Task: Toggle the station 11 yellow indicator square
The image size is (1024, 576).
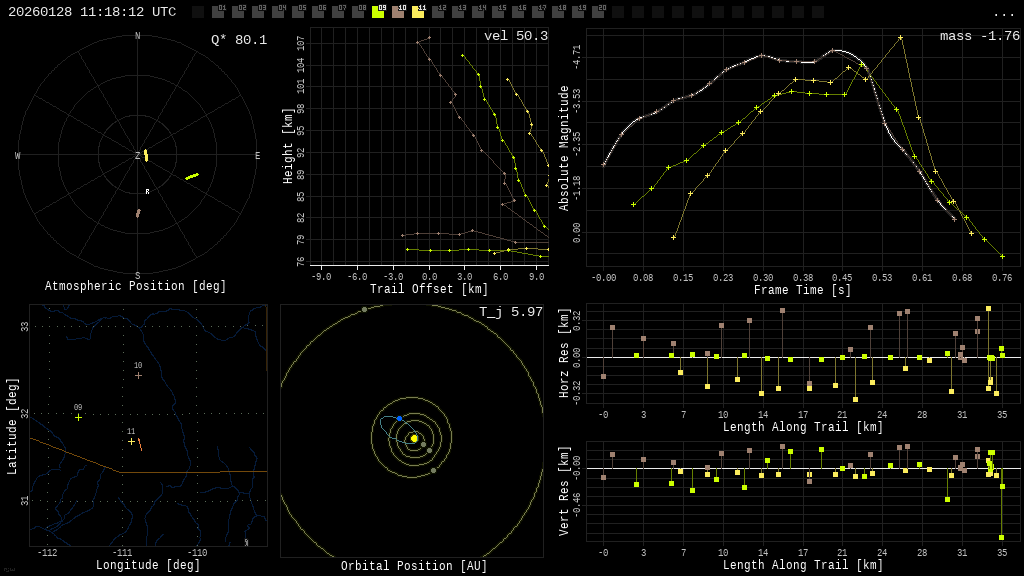Action: pyautogui.click(x=418, y=12)
